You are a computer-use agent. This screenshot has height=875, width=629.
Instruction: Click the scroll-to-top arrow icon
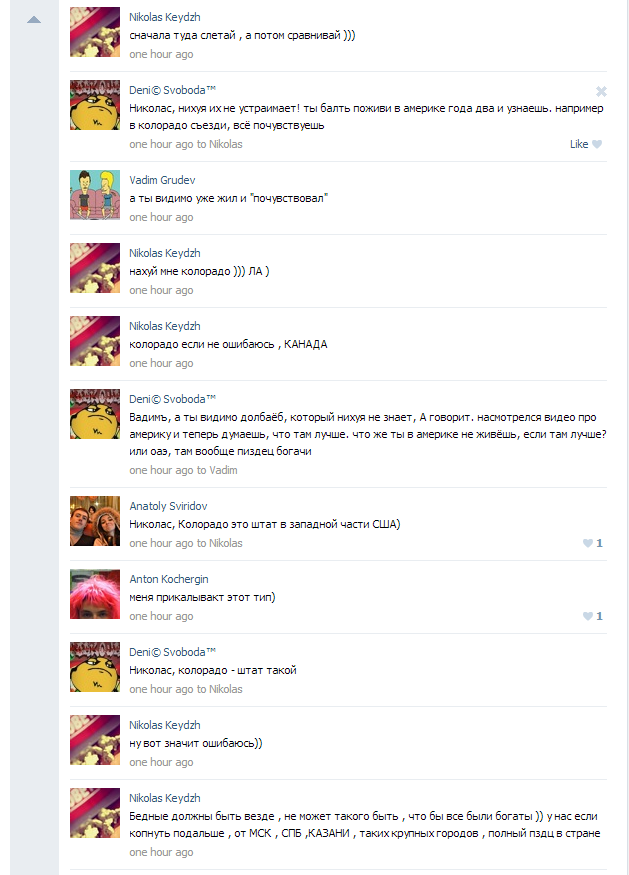click(x=34, y=20)
